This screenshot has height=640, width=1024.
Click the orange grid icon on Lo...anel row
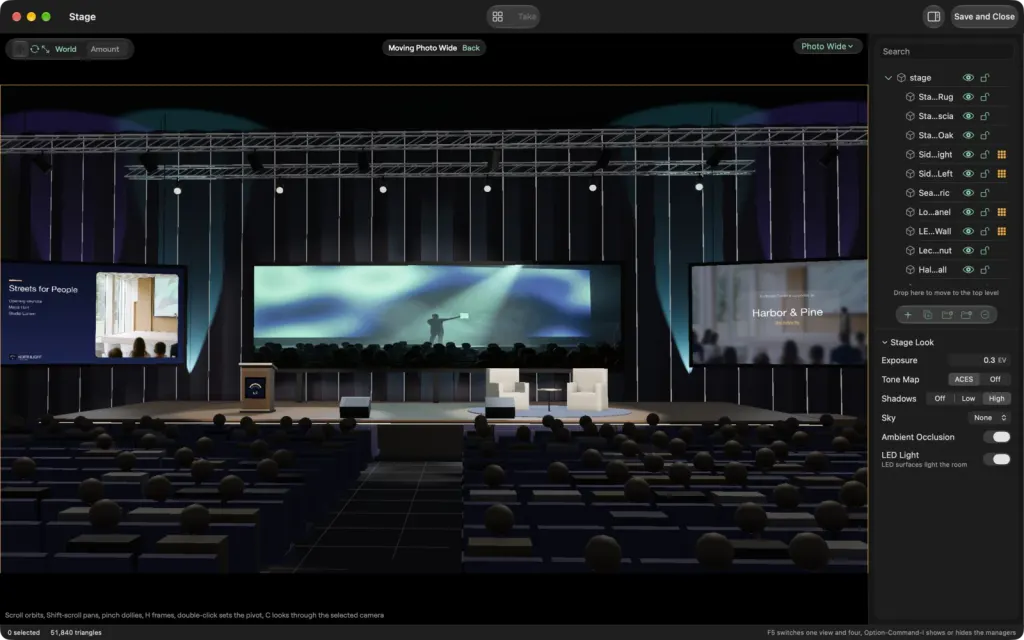click(1002, 212)
